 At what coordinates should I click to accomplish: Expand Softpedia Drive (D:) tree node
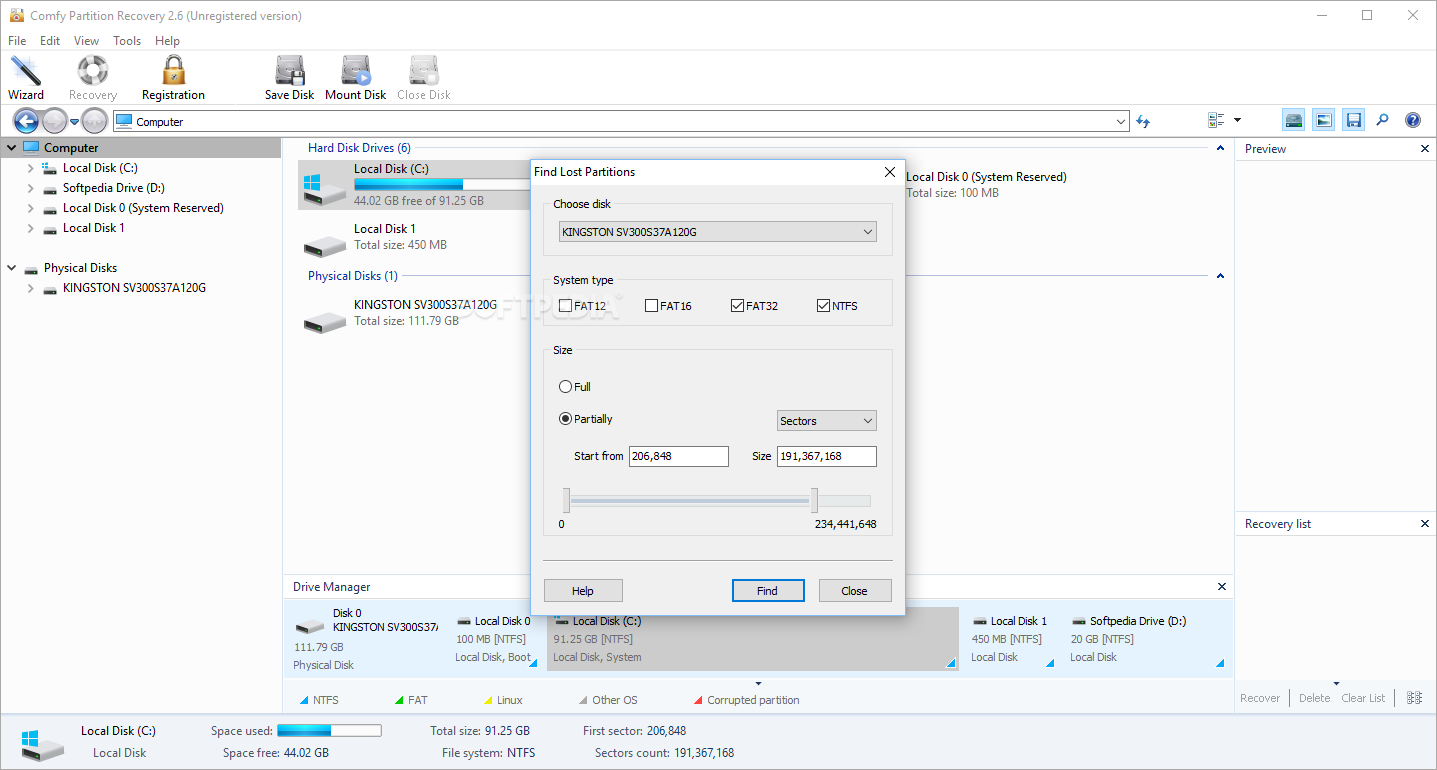(x=31, y=188)
